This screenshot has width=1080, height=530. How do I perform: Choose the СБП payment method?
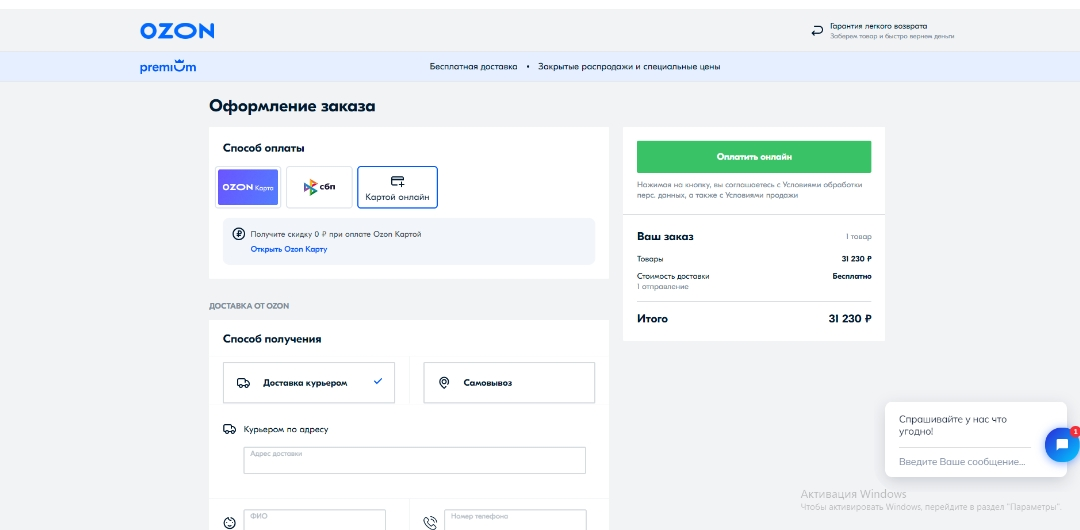(x=319, y=187)
